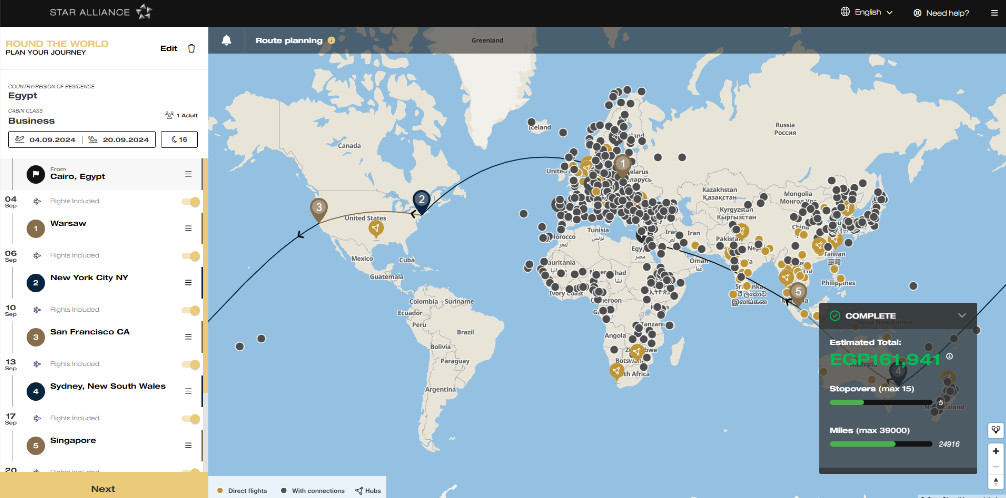Click the 16 nights box
This screenshot has height=498, width=1006.
coord(179,139)
